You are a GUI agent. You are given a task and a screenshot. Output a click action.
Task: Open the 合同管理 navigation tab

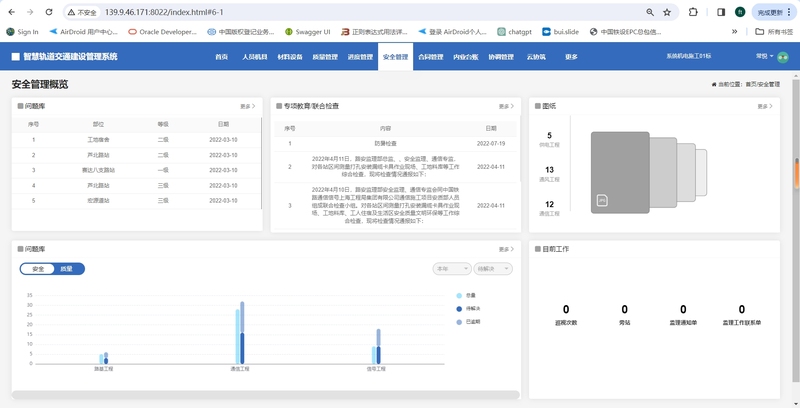coord(430,57)
